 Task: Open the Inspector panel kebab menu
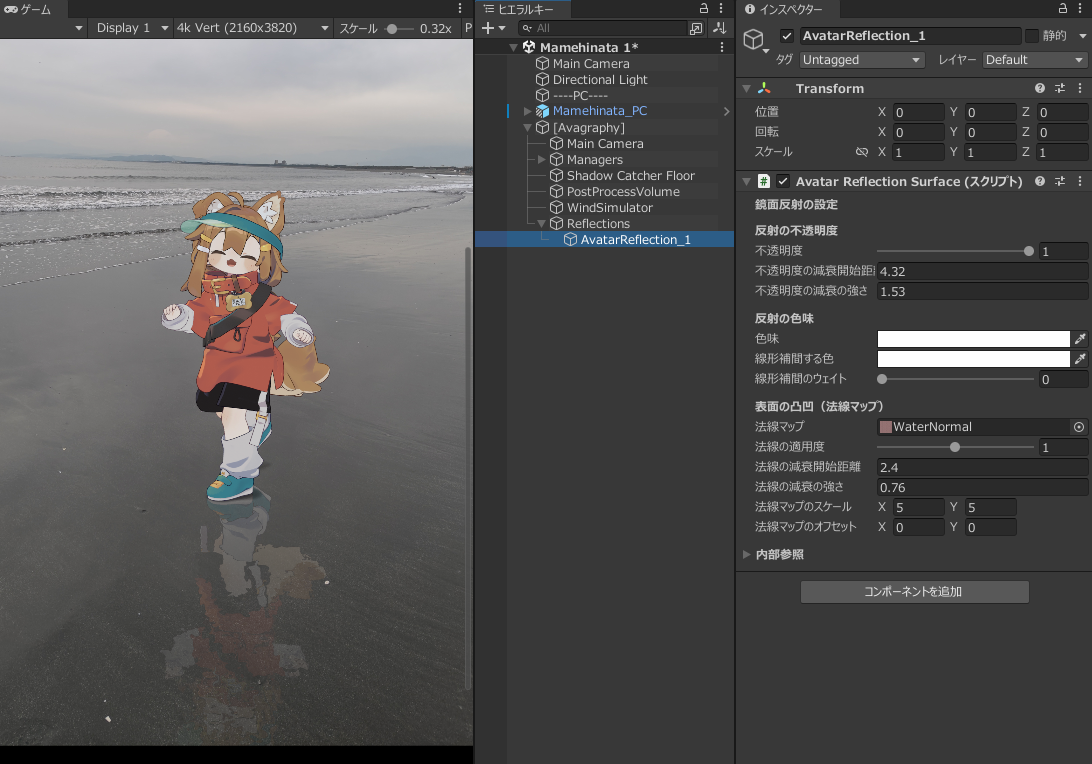1080,8
